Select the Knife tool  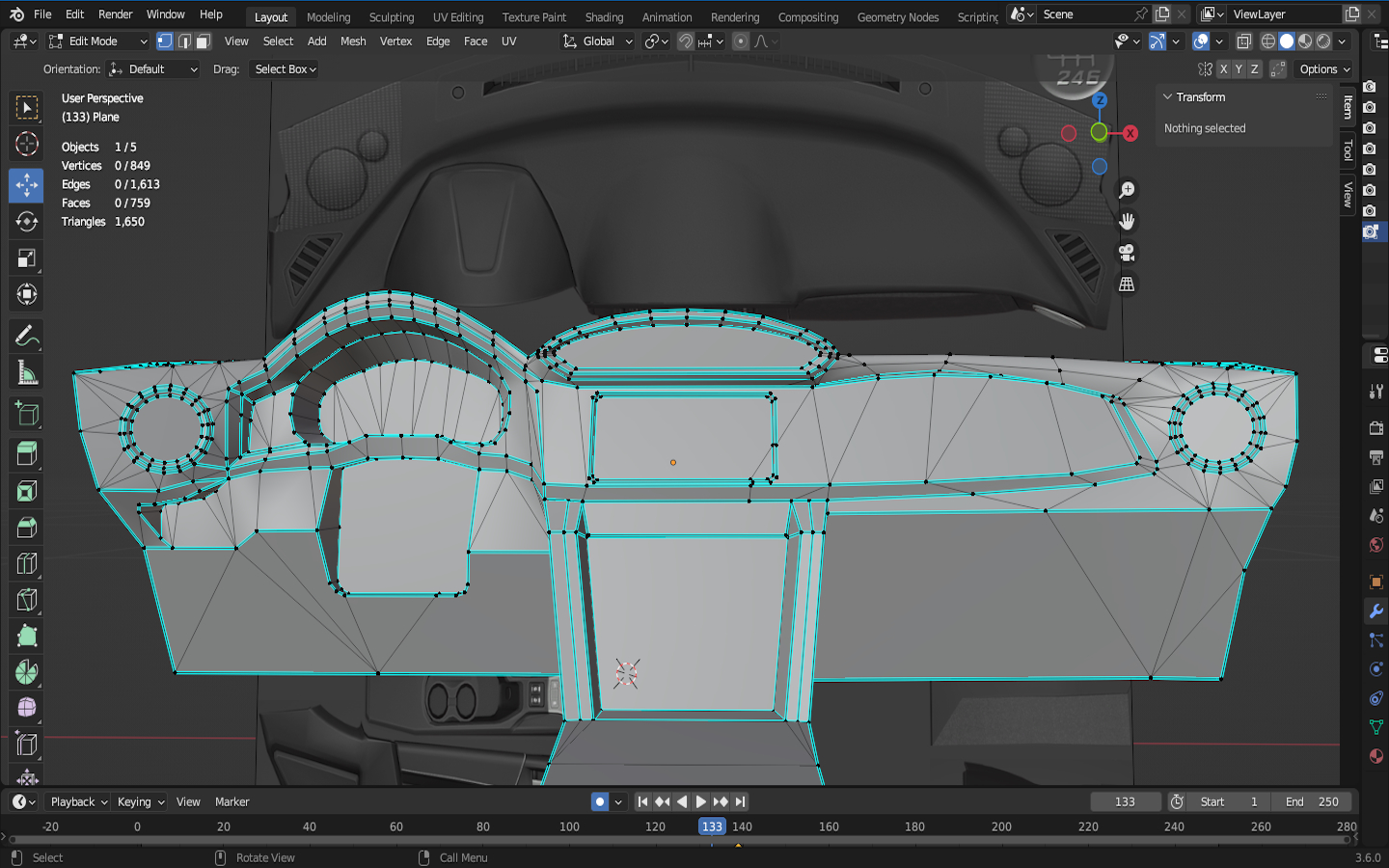(26, 600)
